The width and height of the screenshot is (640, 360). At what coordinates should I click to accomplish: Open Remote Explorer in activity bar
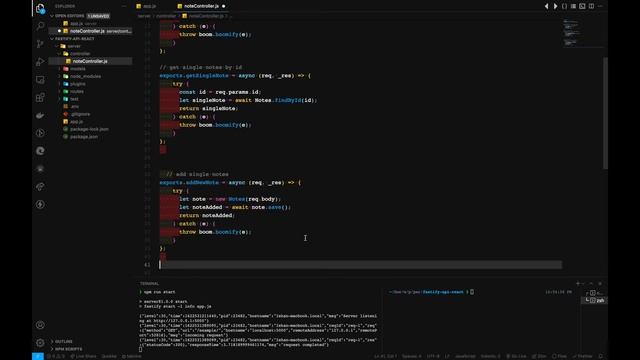40,80
